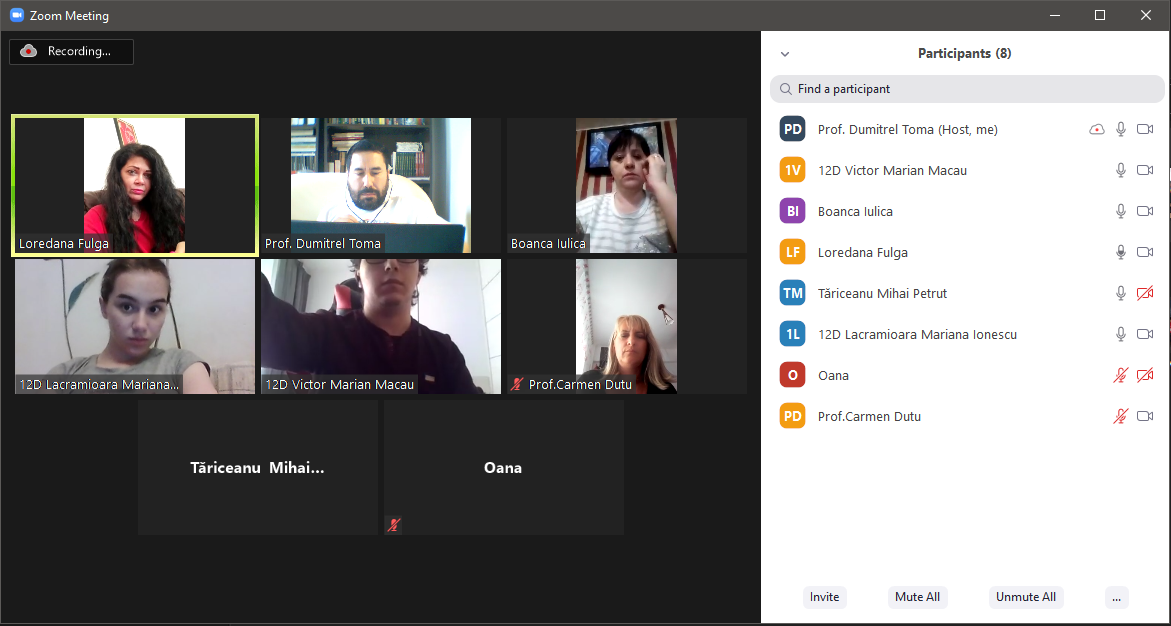Screen dimensions: 1171x626
Task: Click the LF avatar of Loredana Fulga
Action: pyautogui.click(x=792, y=252)
